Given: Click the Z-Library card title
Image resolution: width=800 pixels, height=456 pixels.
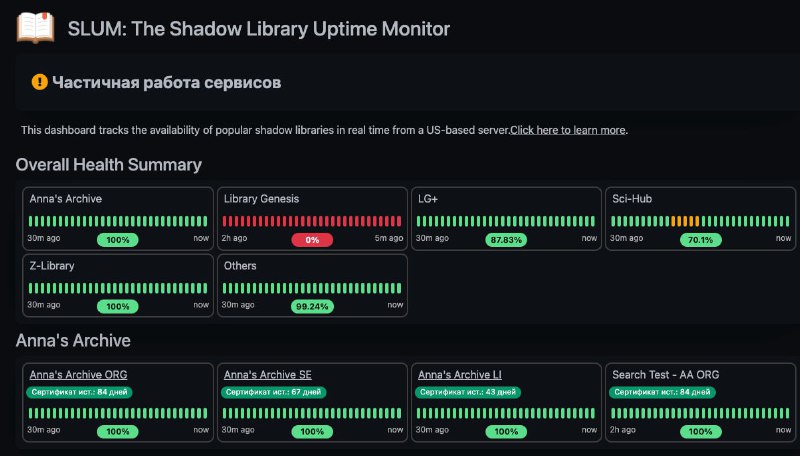Looking at the screenshot, I should coord(52,266).
